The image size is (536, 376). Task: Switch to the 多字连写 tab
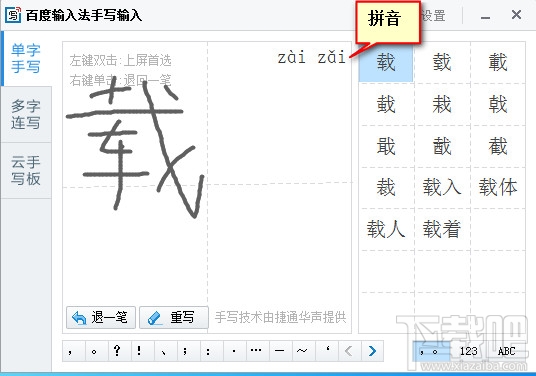(x=26, y=114)
